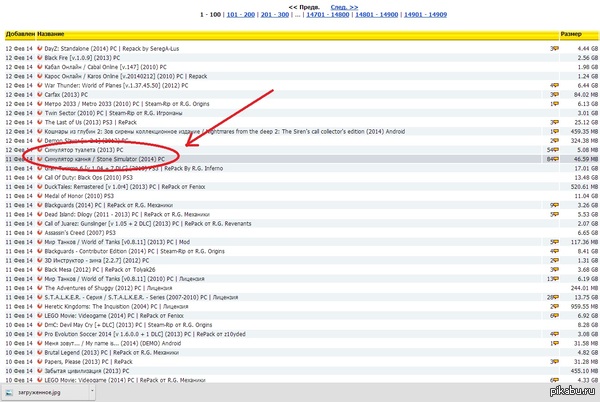Click the torrent icon beside War Thunder
This screenshot has width=600, height=402.
39,85
